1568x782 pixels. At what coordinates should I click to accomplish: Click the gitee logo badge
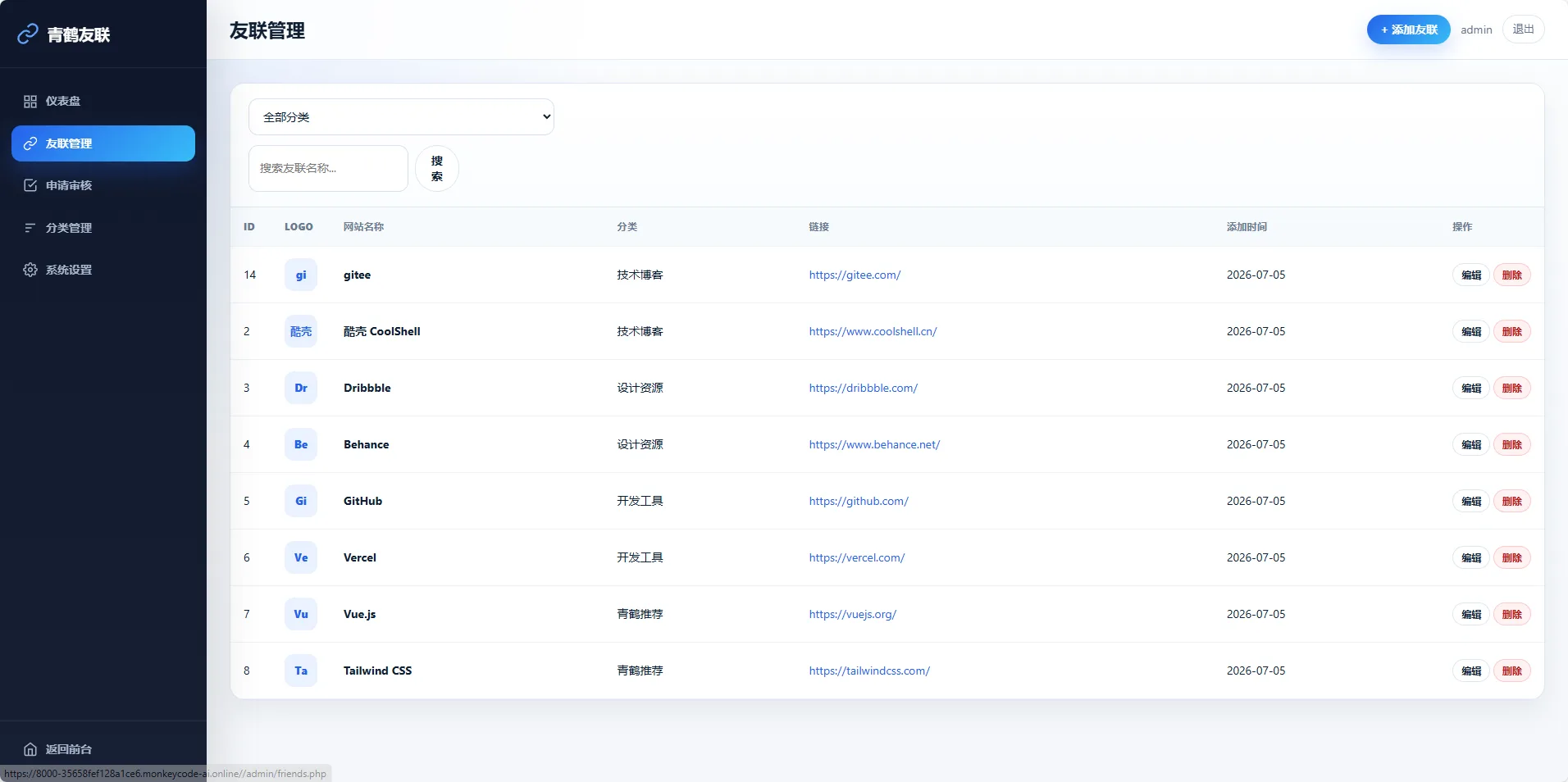[301, 275]
